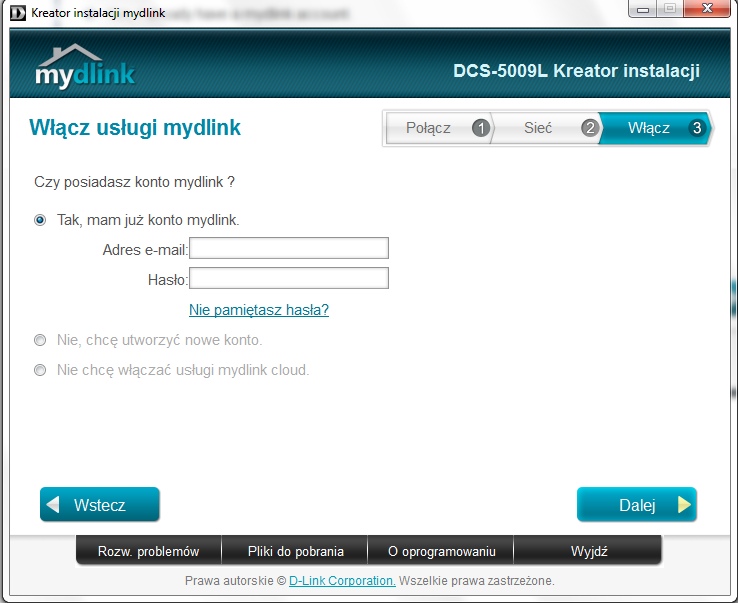Open 'Nie pamiętasz hasła?' link
The width and height of the screenshot is (738, 603).
pos(259,310)
